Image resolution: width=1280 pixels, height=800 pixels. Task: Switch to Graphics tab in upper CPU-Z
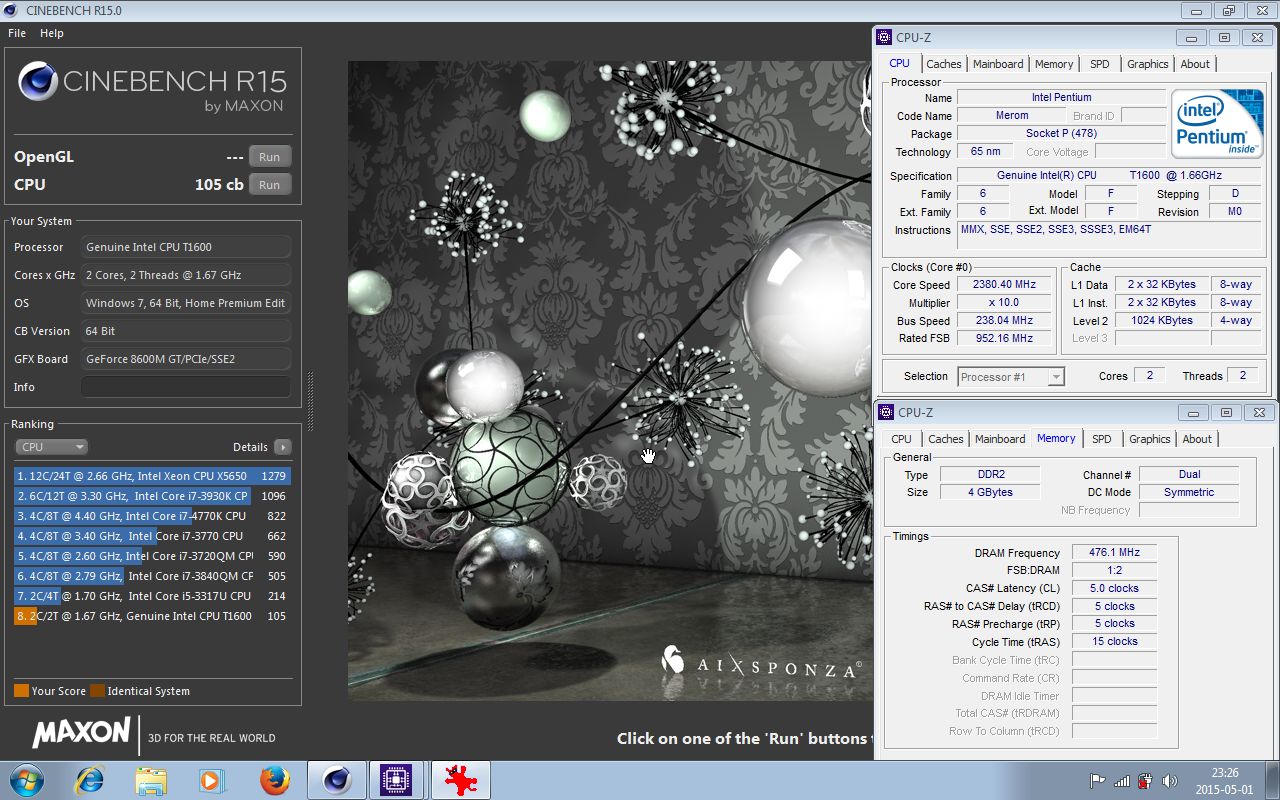pos(1147,64)
